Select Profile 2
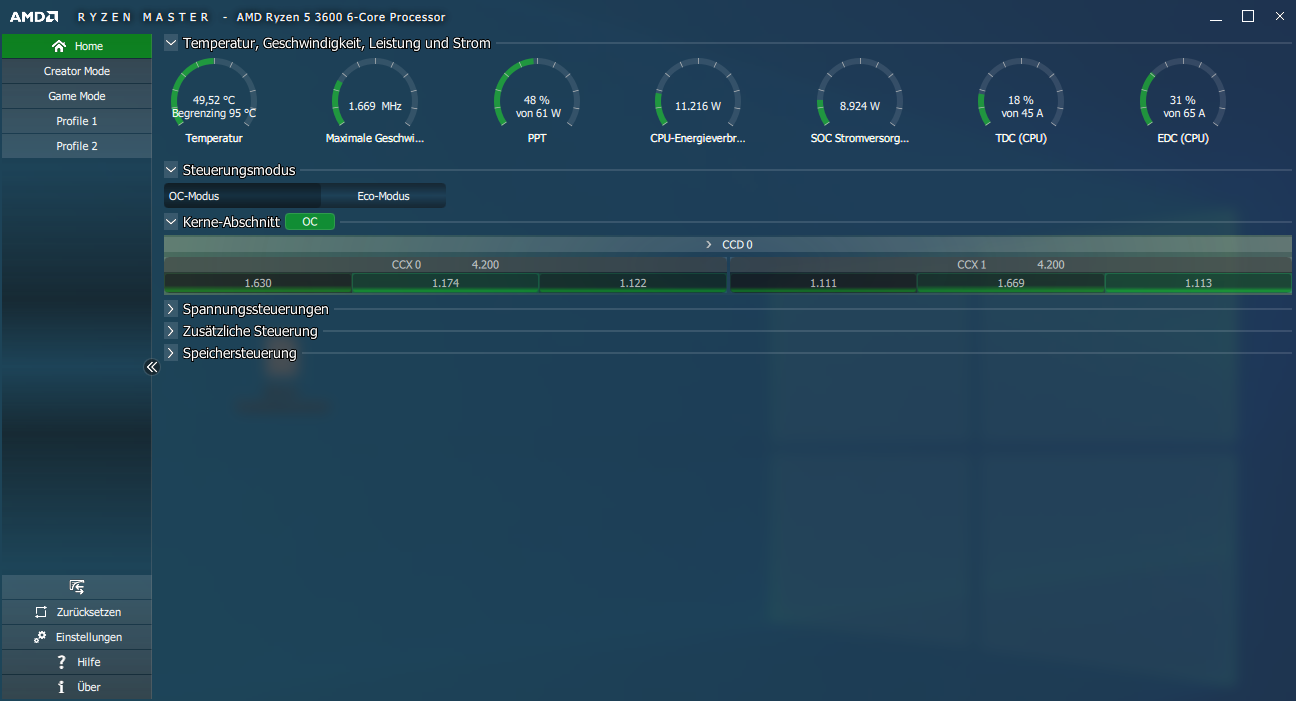Viewport: 1296px width, 701px height. (x=77, y=146)
